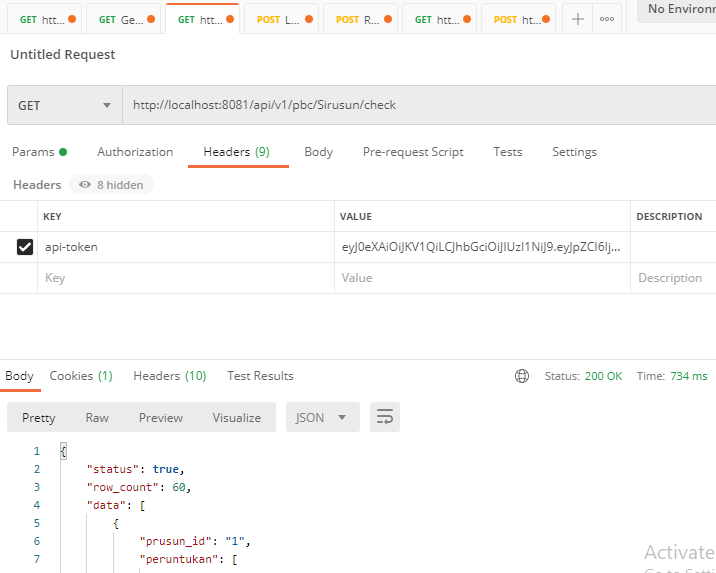The height and width of the screenshot is (573, 716).
Task: Toggle line wrap icon in response toolbar
Action: (x=384, y=417)
